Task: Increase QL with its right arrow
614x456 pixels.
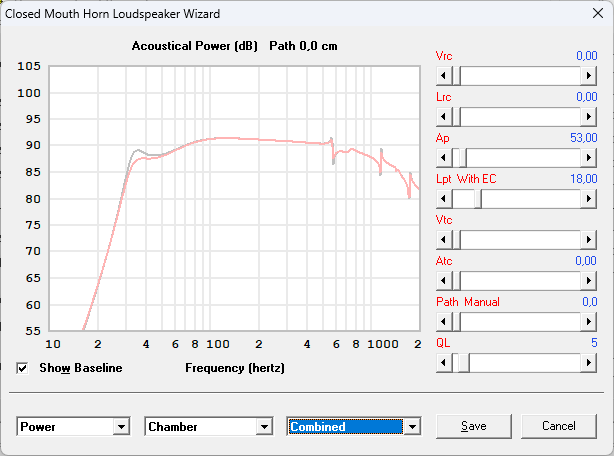Action: tap(589, 363)
